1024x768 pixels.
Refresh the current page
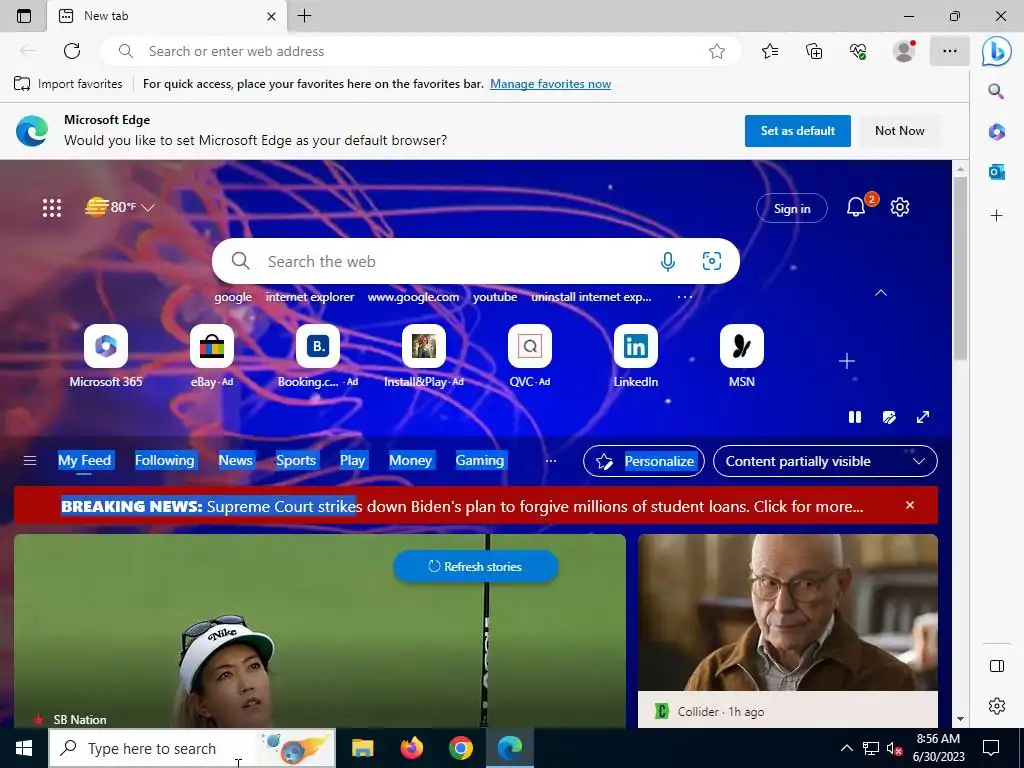pos(72,51)
